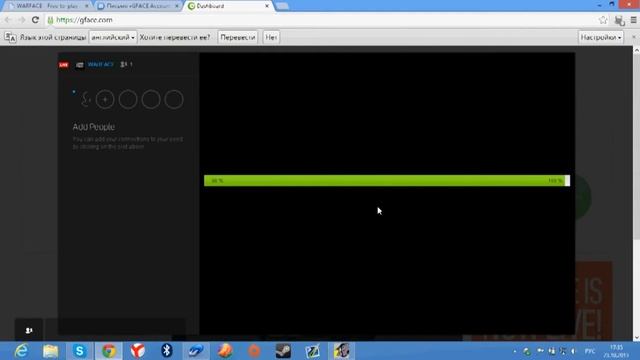Close the Dashboard tab
The image size is (640, 360).
pyautogui.click(x=267, y=6)
